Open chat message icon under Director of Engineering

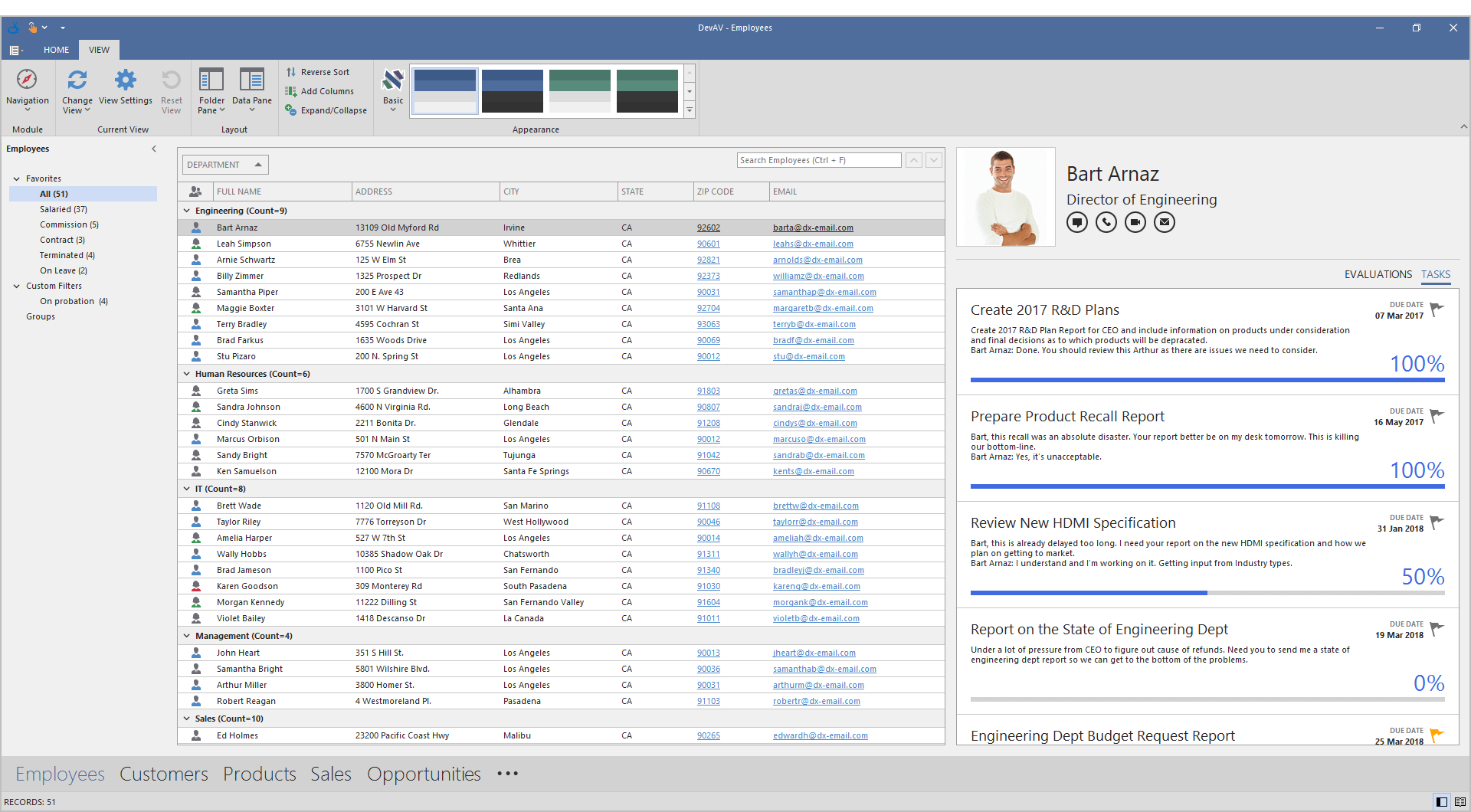[x=1076, y=223]
